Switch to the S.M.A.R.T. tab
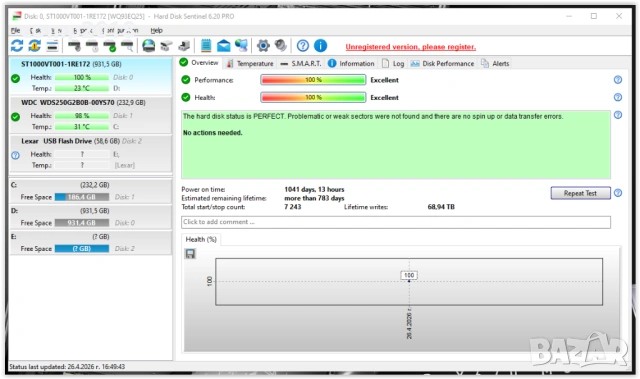640x379 pixels. pos(301,64)
